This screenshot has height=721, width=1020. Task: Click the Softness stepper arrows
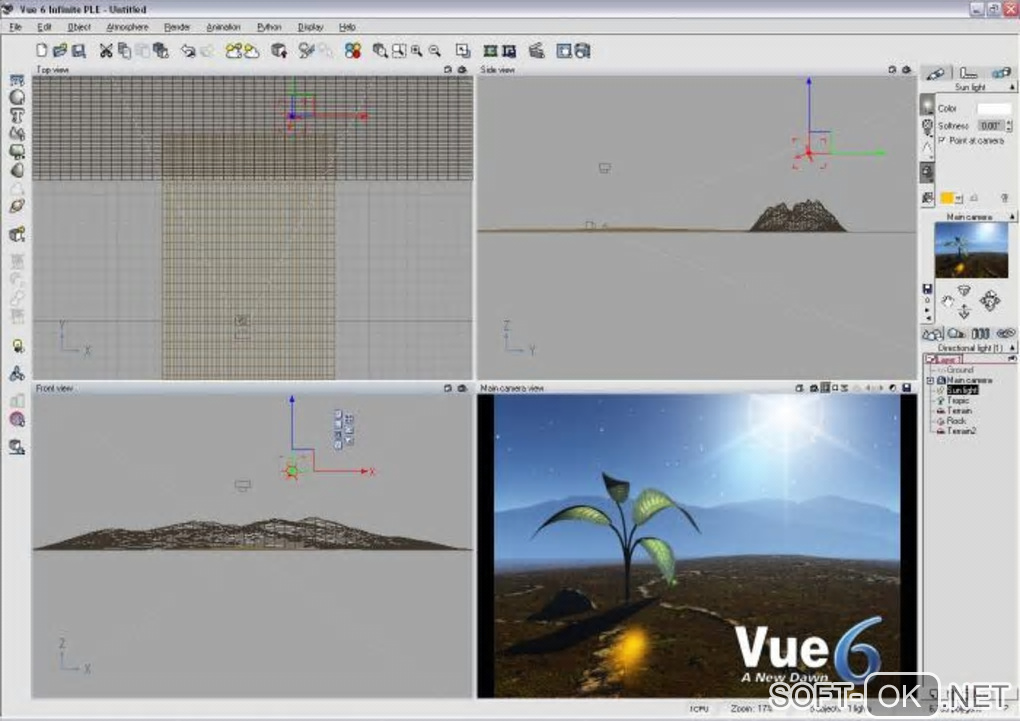(x=1009, y=126)
